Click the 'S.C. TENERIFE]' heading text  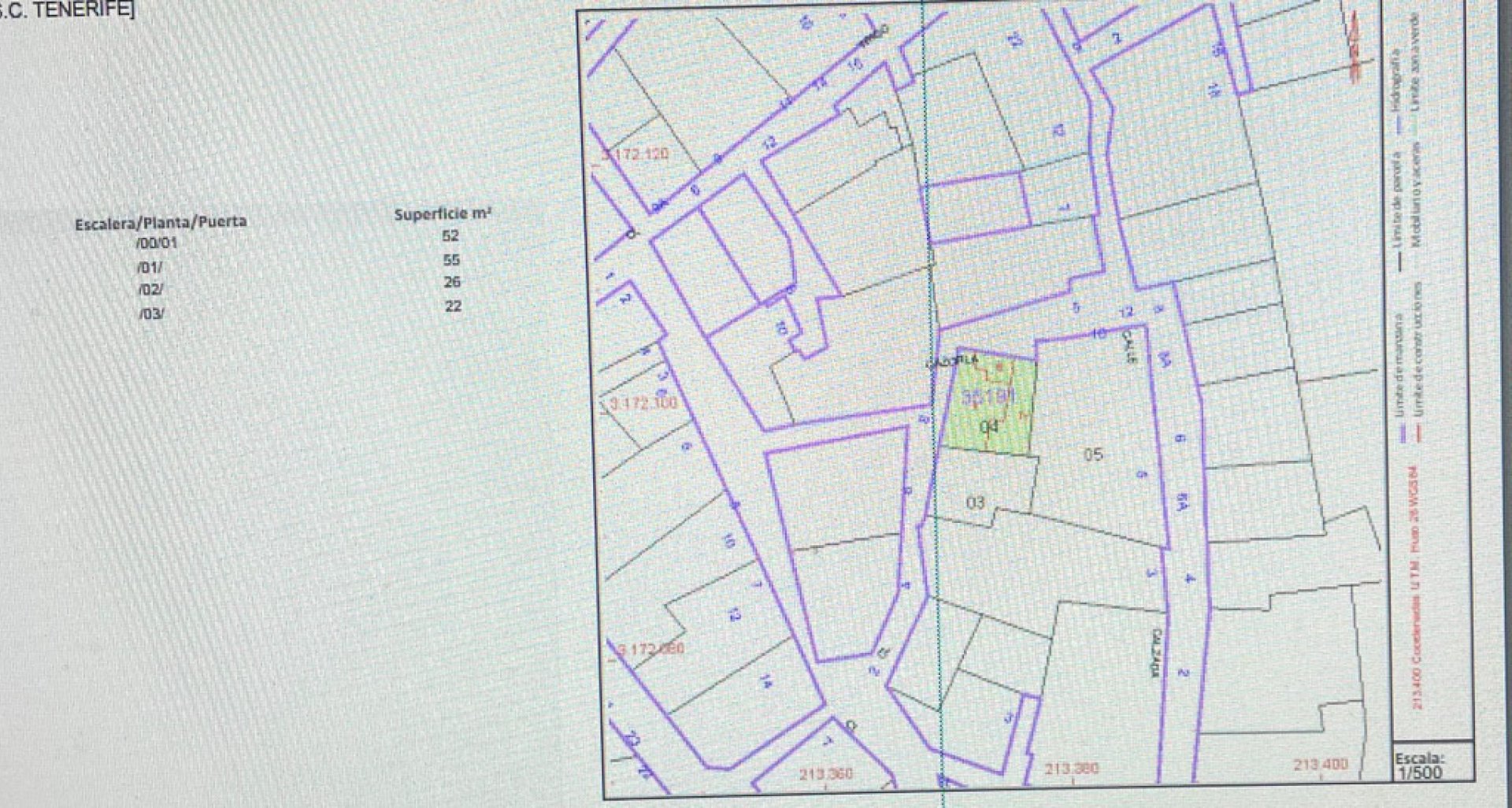coord(66,11)
